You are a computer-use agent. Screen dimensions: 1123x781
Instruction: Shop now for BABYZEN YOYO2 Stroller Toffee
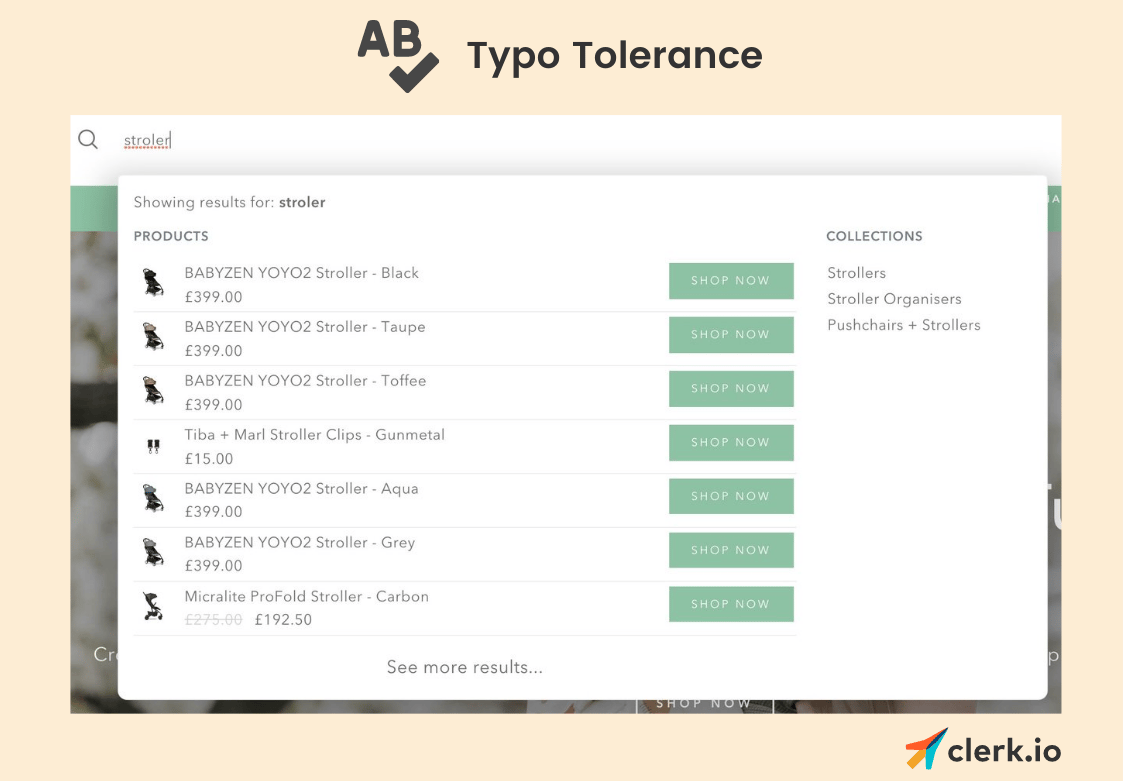coord(731,388)
